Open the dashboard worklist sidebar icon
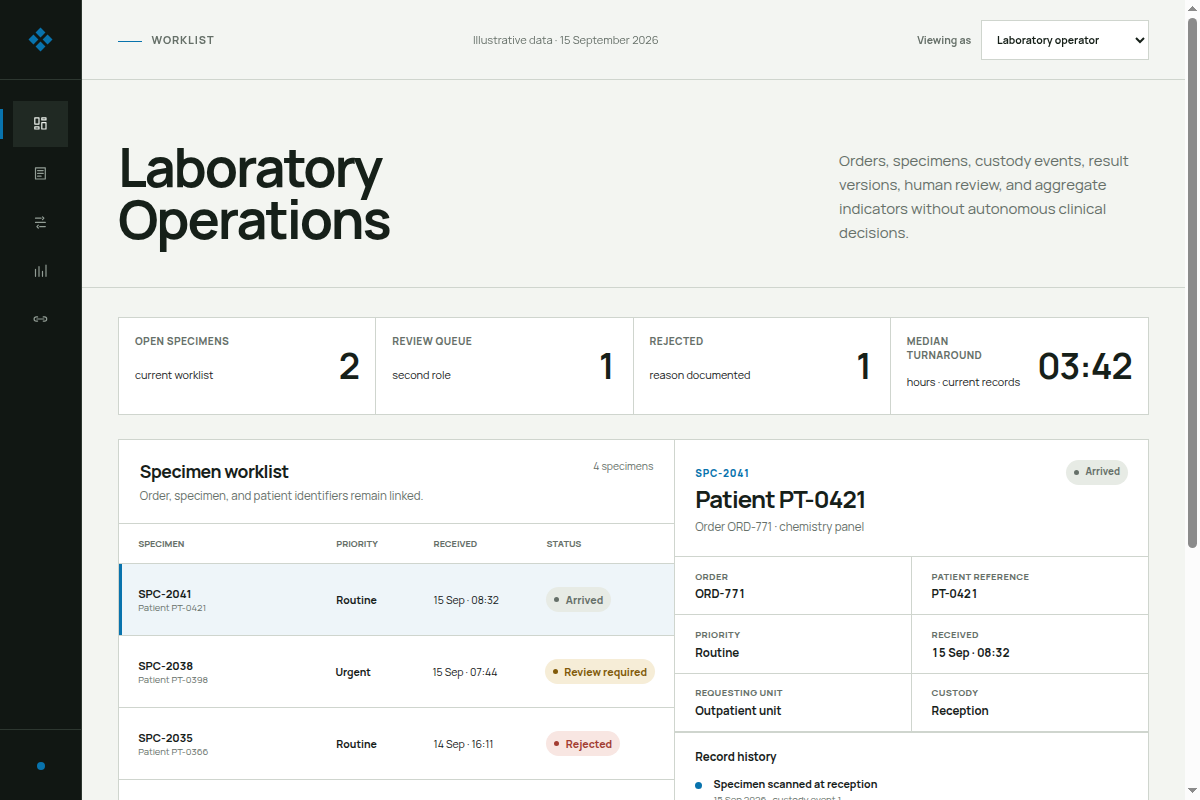1200x800 pixels. 40,124
